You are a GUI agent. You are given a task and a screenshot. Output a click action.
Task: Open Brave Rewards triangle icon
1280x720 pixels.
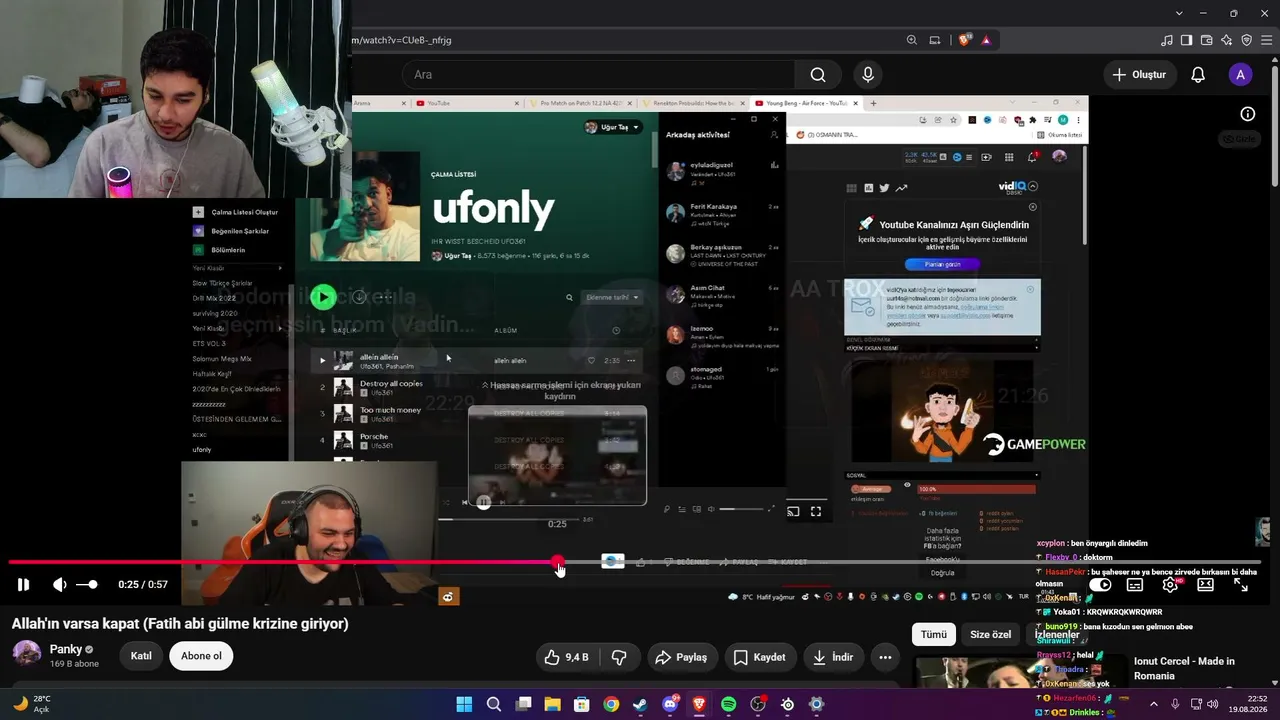[x=986, y=40]
